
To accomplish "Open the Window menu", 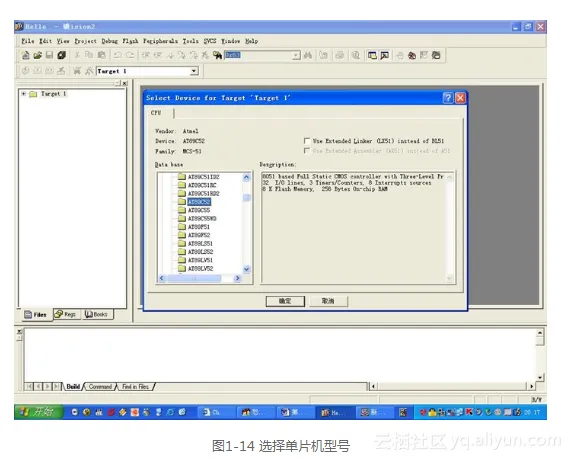I will 231,41.
